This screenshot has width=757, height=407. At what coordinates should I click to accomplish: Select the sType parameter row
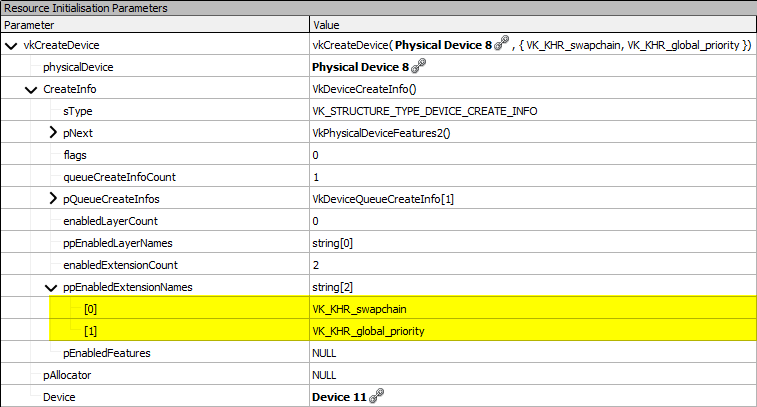(78, 111)
